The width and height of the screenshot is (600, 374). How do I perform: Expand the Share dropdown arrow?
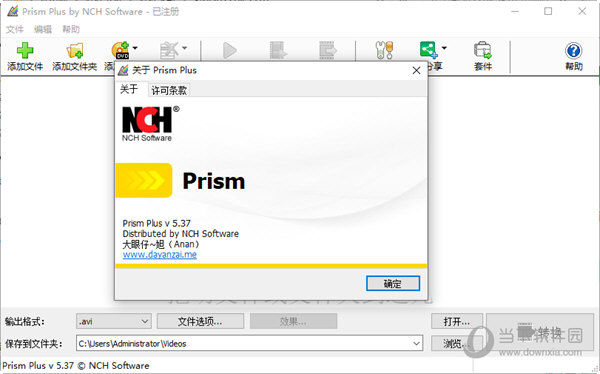[444, 48]
